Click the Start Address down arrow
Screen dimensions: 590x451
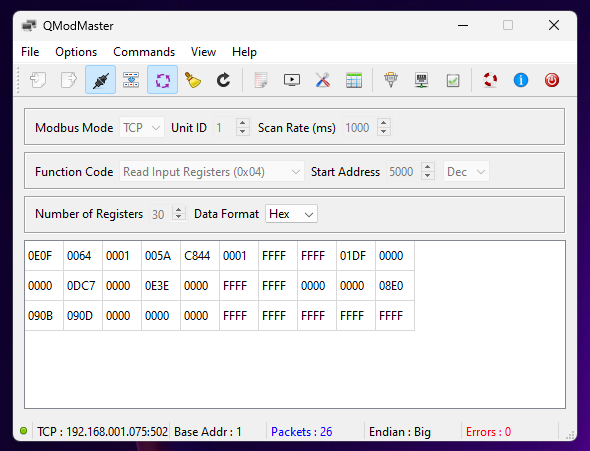pyautogui.click(x=427, y=176)
